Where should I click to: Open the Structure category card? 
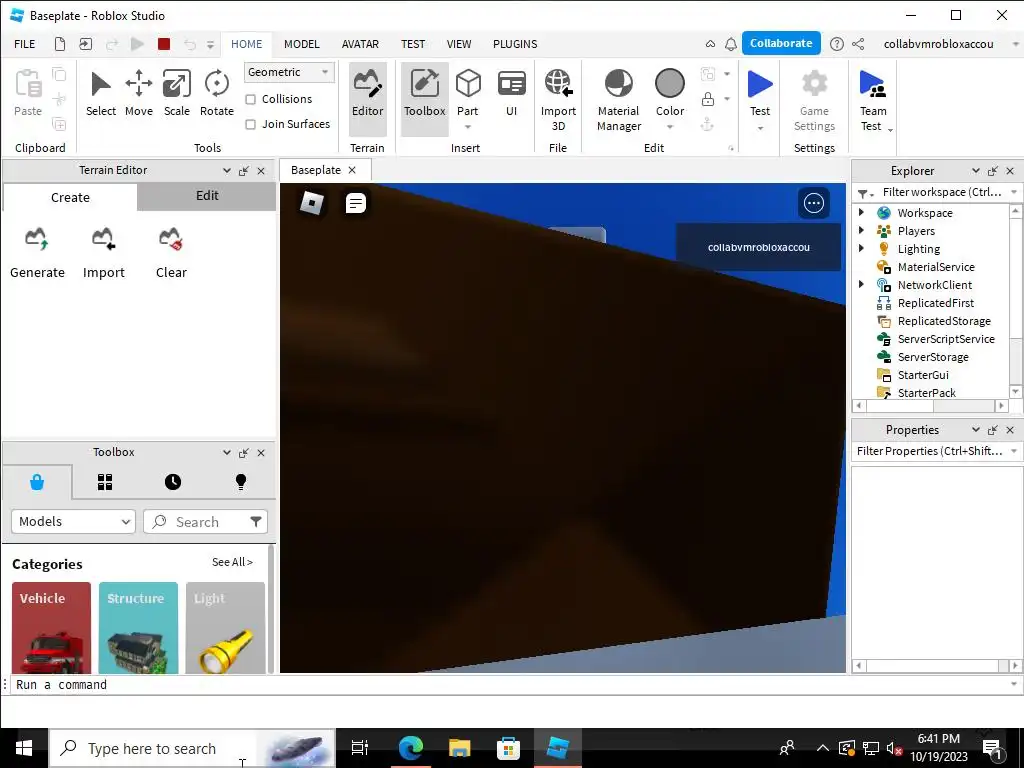[x=138, y=628]
